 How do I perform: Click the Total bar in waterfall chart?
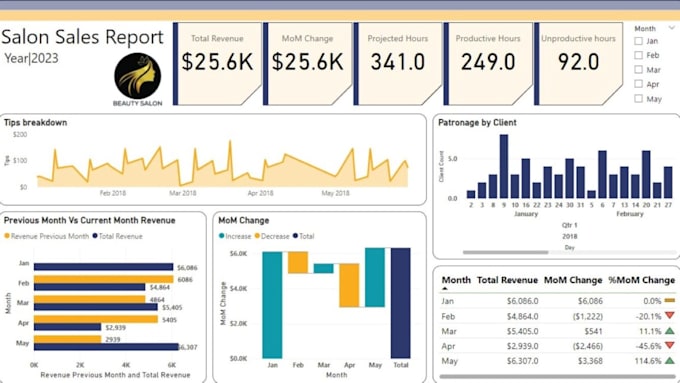pos(400,303)
